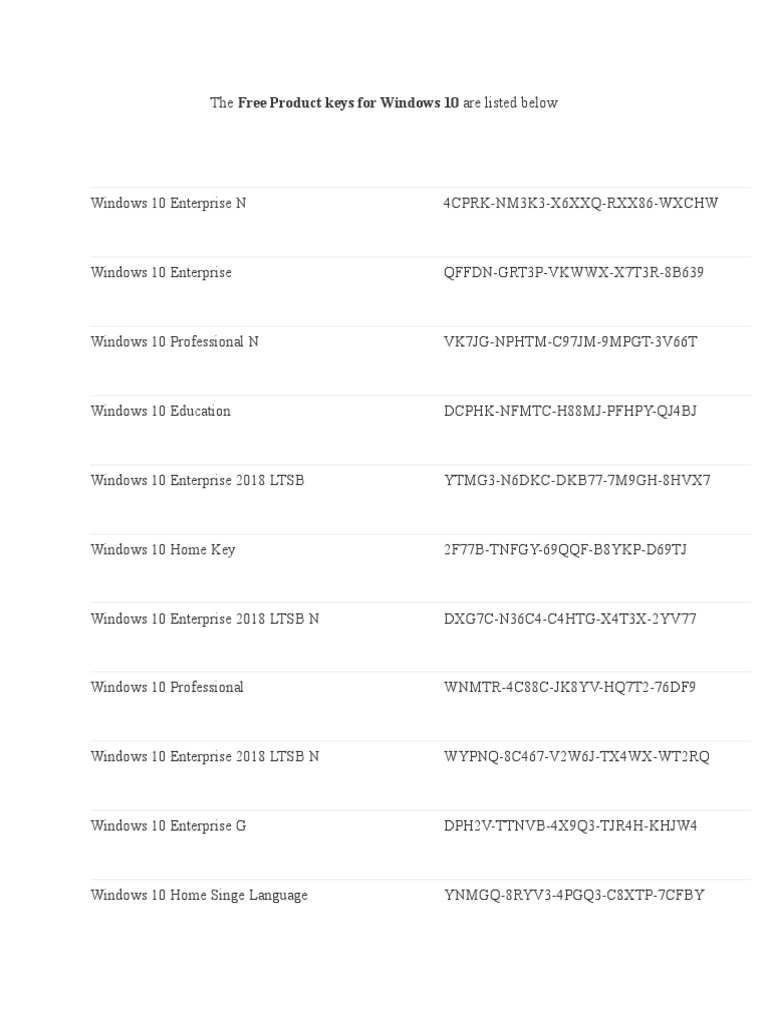Click the 'Windows 10 Enterprise G' label

click(x=168, y=826)
